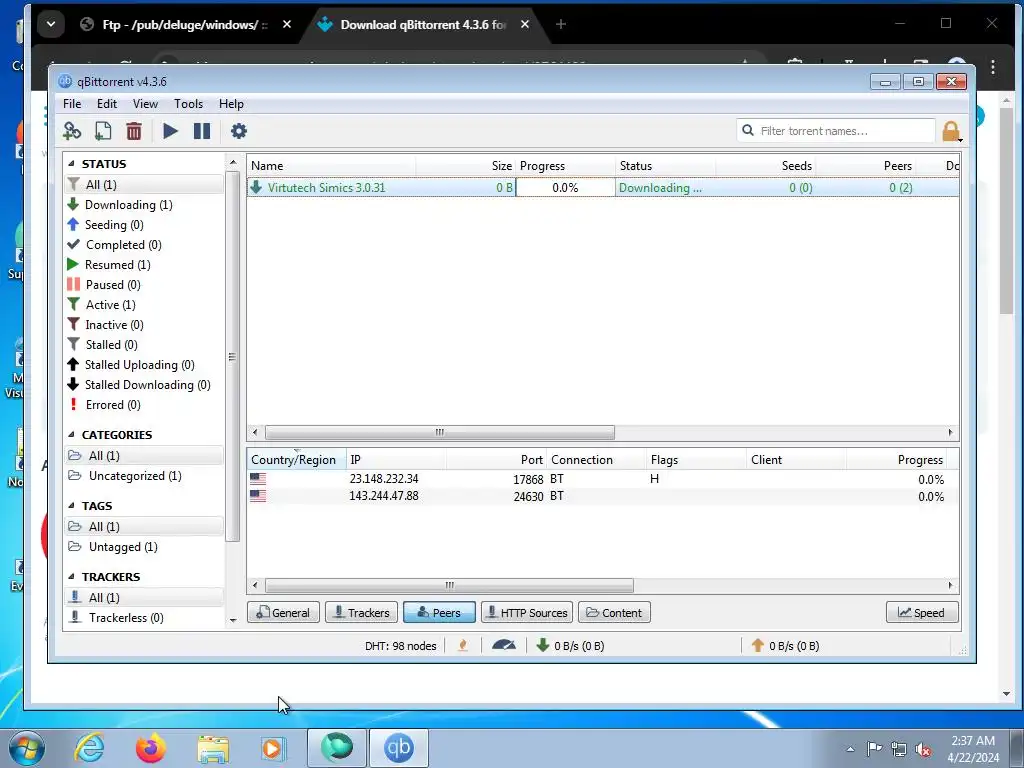1024x768 pixels.
Task: Open the File menu
Action: pyautogui.click(x=72, y=104)
